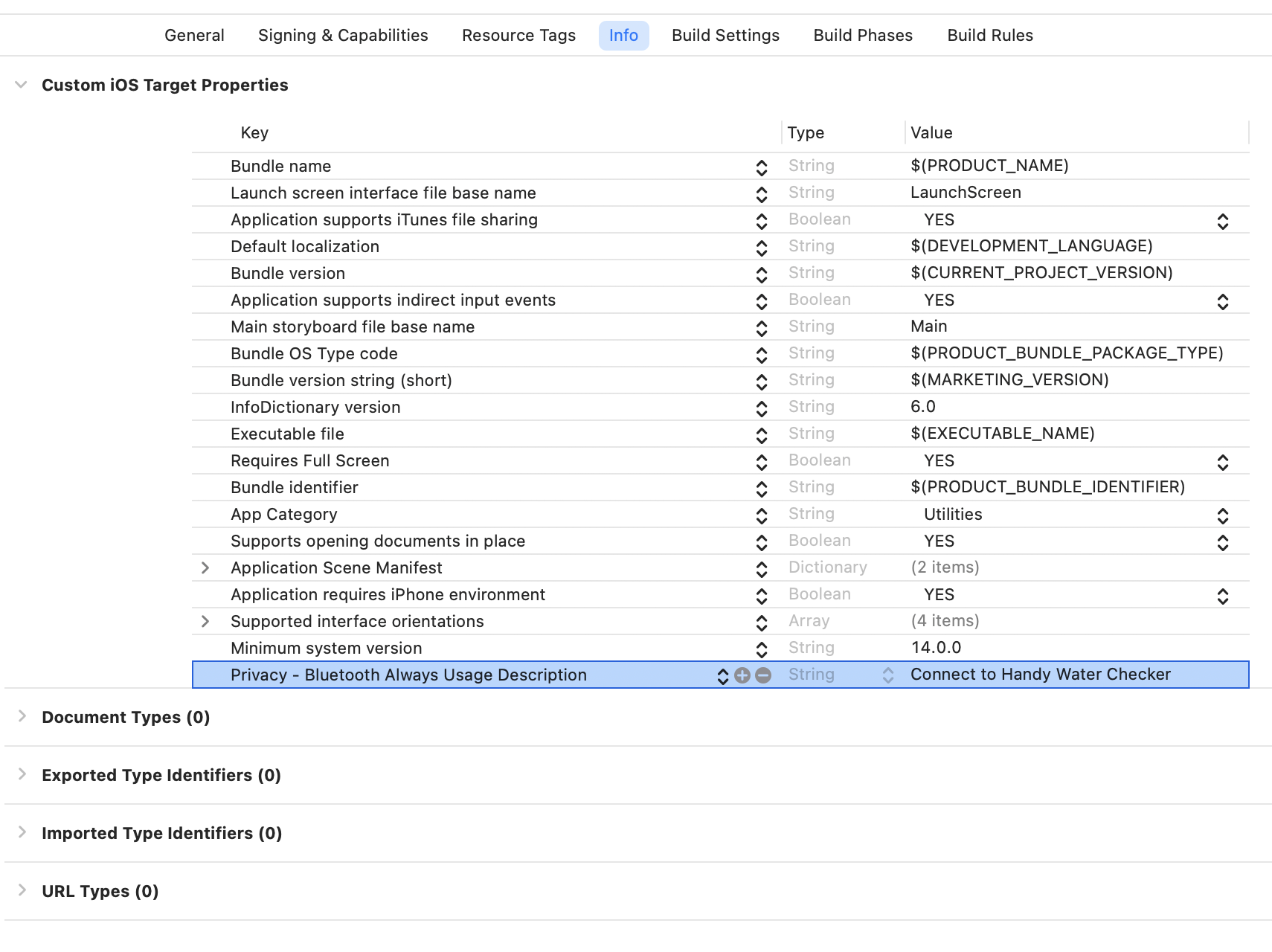Select the Info tab
Screen dimensions: 1272x952
(x=623, y=36)
